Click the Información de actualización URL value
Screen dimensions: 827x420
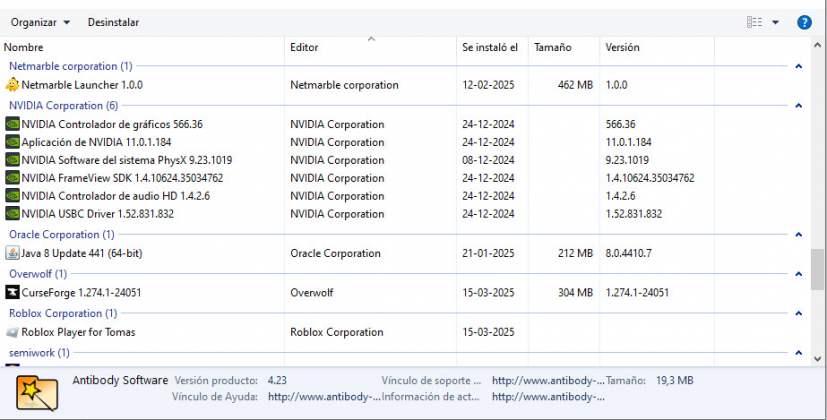(x=548, y=397)
